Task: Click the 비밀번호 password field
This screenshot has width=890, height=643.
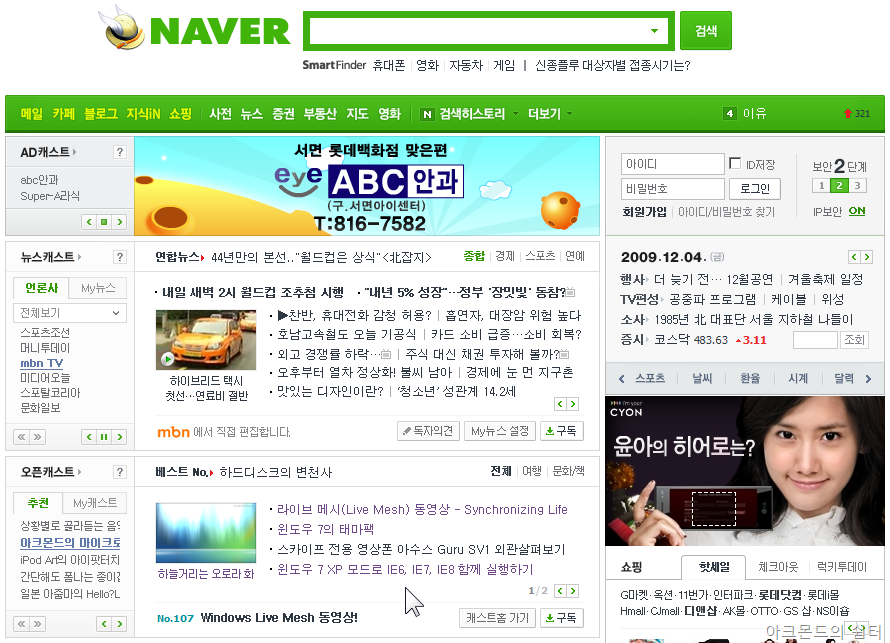Action: 673,189
